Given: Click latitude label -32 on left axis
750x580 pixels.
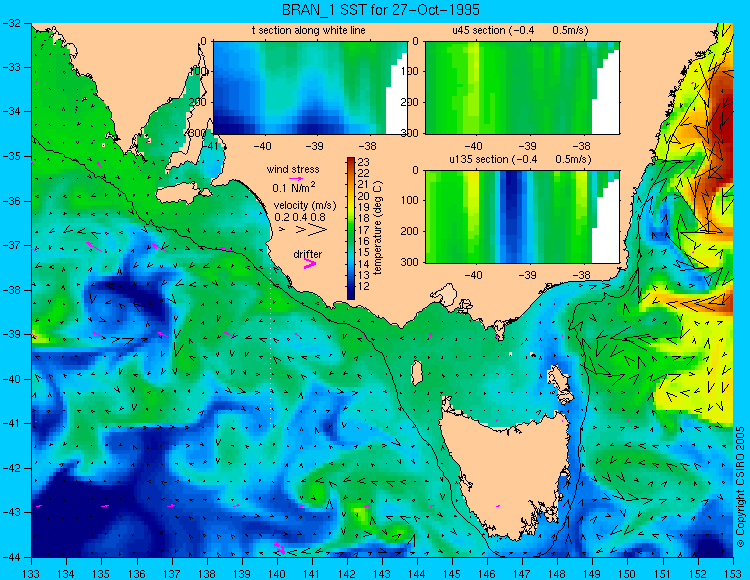Looking at the screenshot, I should (12, 22).
